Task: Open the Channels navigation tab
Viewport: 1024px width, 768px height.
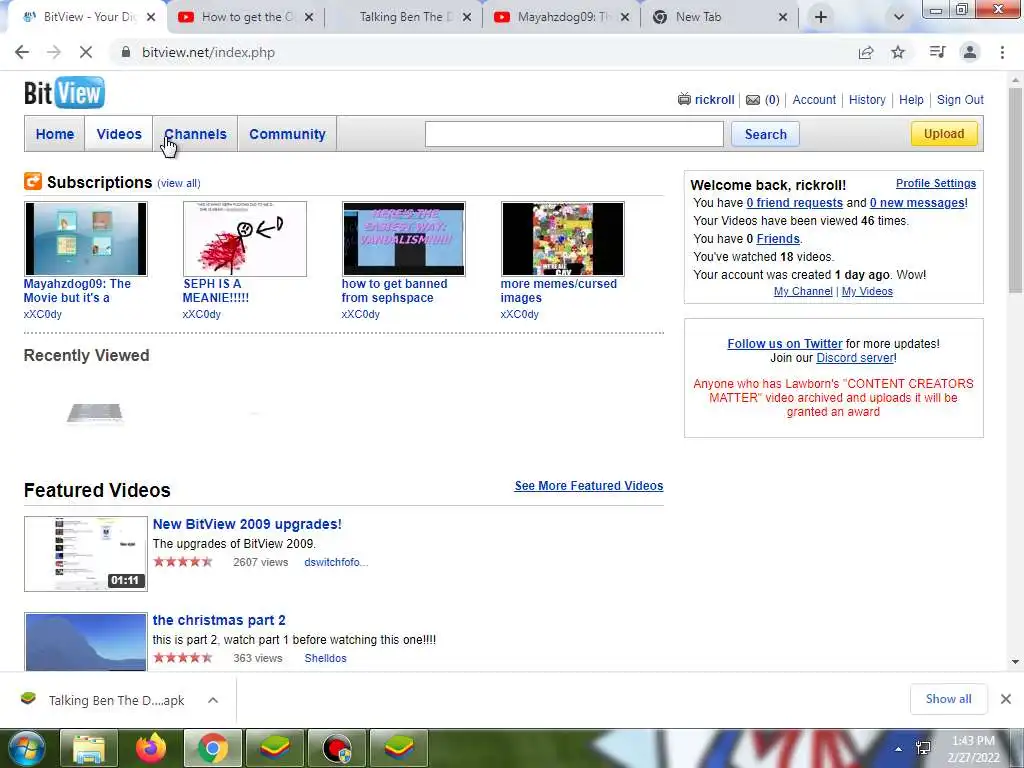Action: 195,134
